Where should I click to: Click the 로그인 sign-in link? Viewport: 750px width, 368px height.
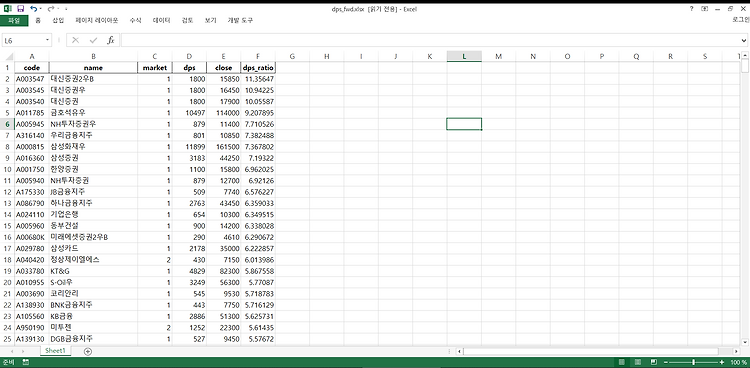pos(741,20)
